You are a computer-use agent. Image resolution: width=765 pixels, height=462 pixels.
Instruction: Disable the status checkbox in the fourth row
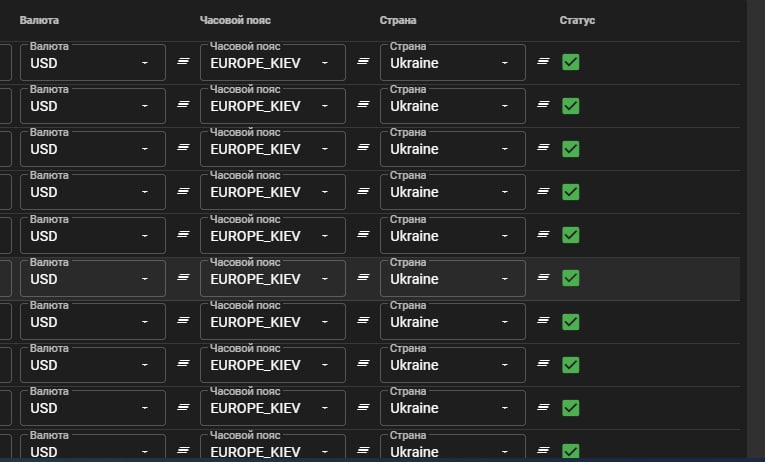571,192
